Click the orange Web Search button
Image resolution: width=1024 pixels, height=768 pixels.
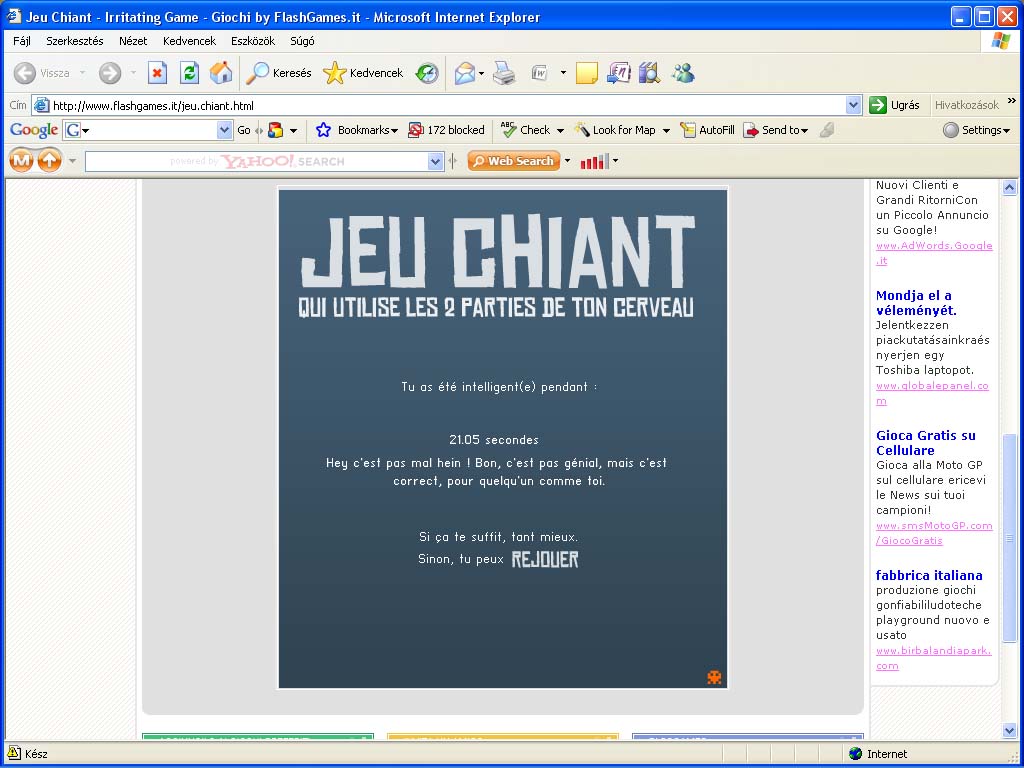pyautogui.click(x=514, y=161)
